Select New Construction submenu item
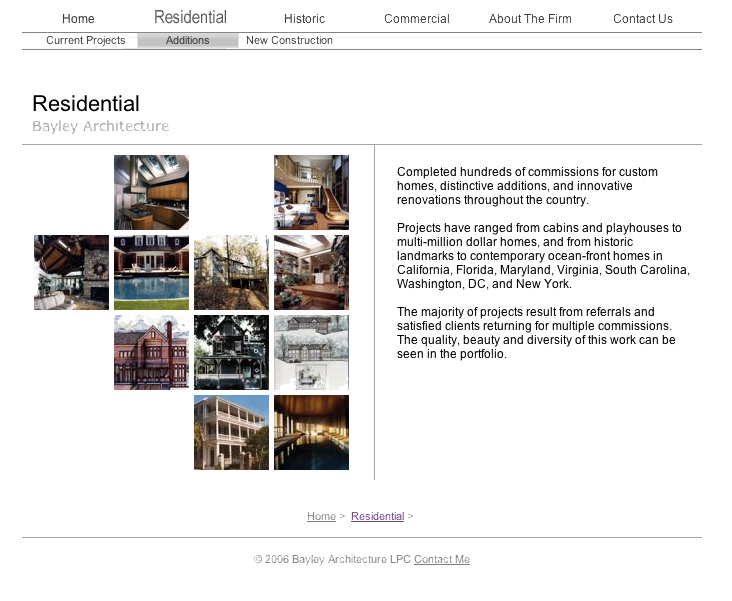732x601 pixels. pyautogui.click(x=289, y=41)
